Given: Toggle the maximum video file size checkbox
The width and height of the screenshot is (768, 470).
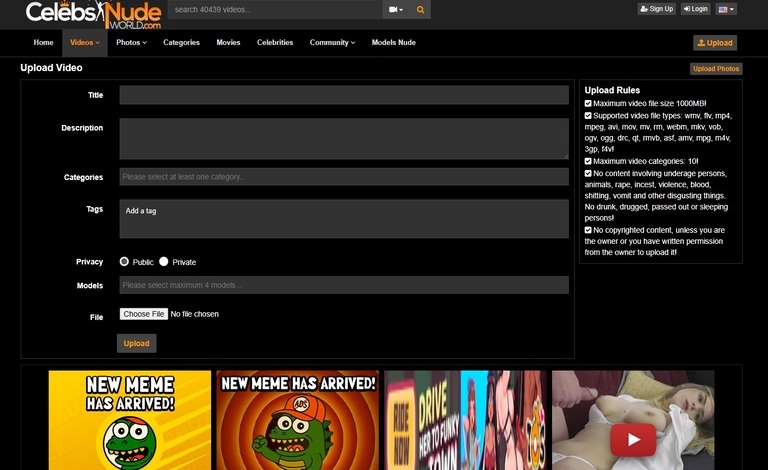Looking at the screenshot, I should click(589, 103).
